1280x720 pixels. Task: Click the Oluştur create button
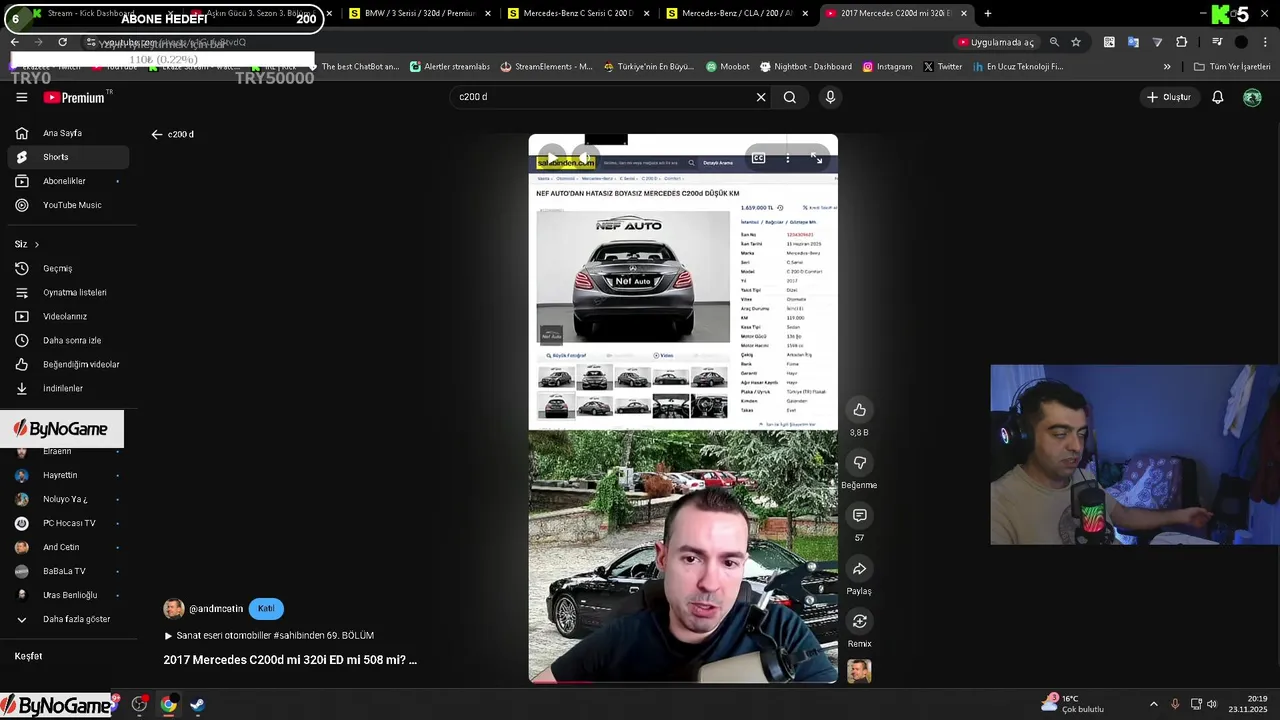click(1169, 97)
